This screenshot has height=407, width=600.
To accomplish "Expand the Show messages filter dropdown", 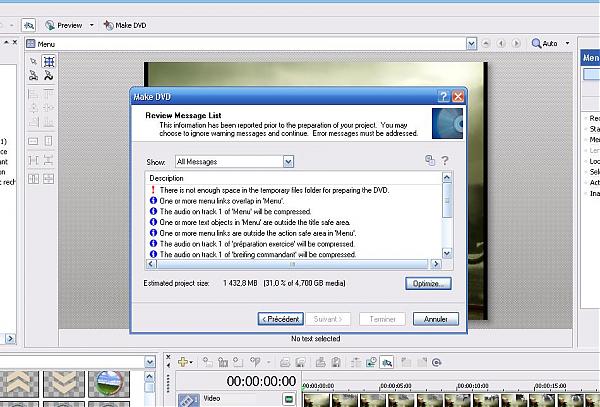I will click(288, 160).
